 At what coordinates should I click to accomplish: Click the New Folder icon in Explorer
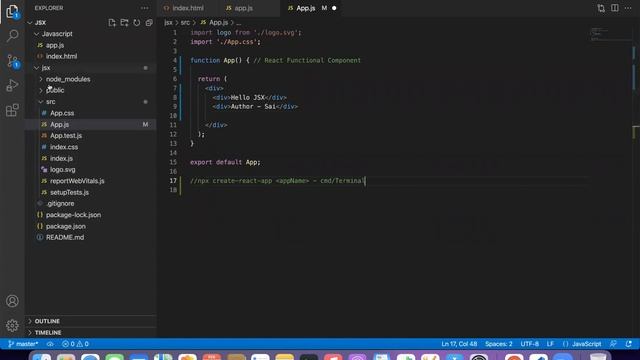point(124,23)
